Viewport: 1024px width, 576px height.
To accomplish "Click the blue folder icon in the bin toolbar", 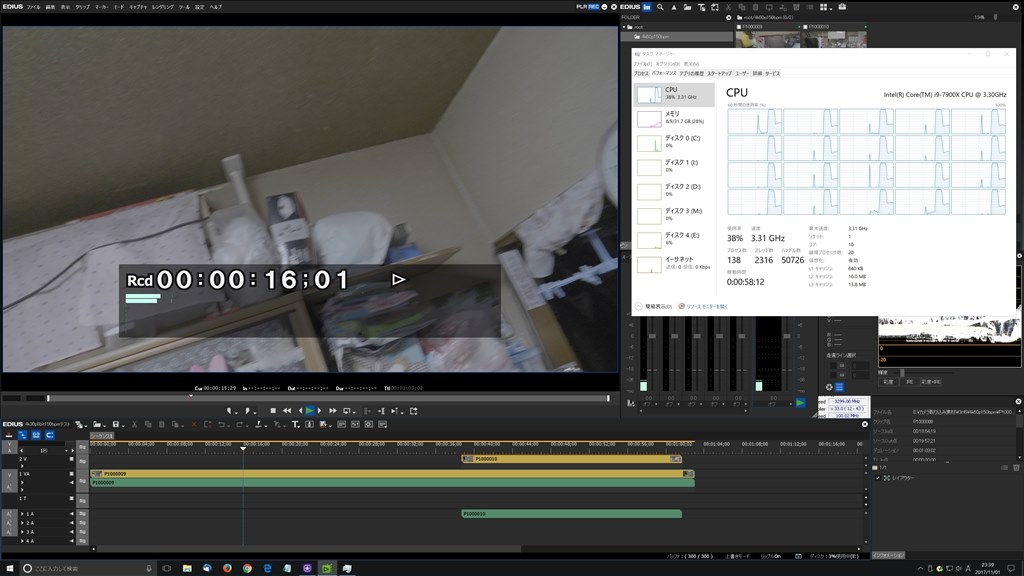I will (x=647, y=7).
